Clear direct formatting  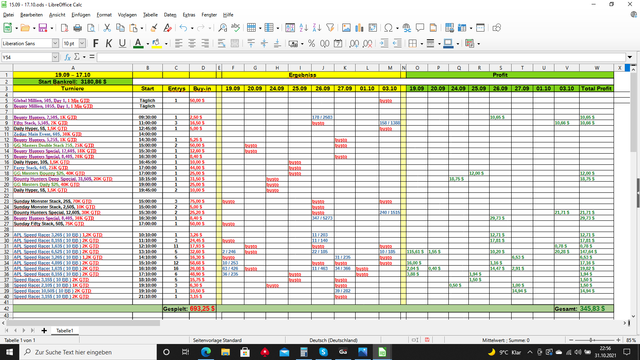tap(167, 28)
